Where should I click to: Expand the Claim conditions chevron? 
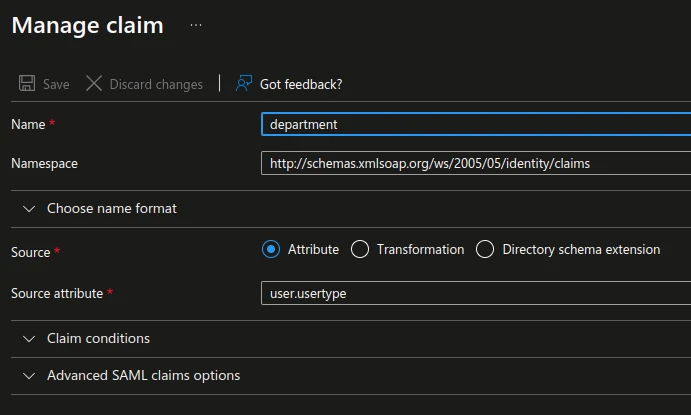point(29,339)
